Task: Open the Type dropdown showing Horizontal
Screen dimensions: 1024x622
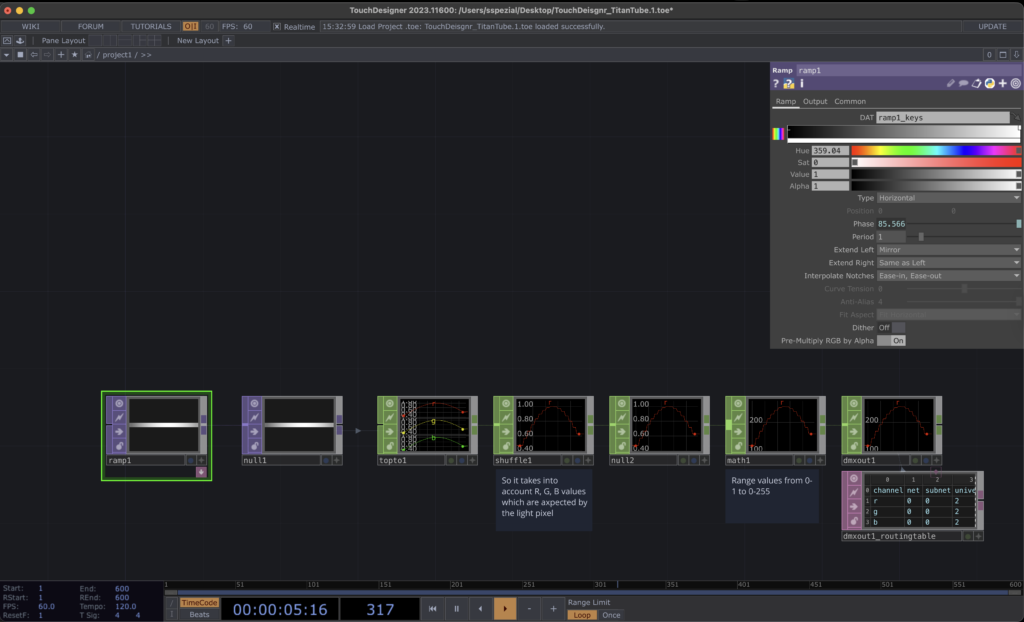Action: pyautogui.click(x=948, y=198)
